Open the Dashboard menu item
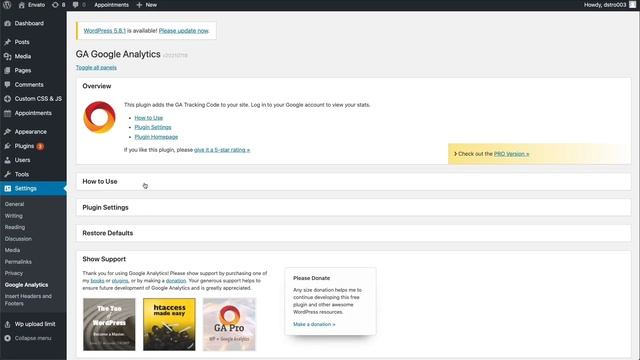This screenshot has width=640, height=360. click(29, 23)
